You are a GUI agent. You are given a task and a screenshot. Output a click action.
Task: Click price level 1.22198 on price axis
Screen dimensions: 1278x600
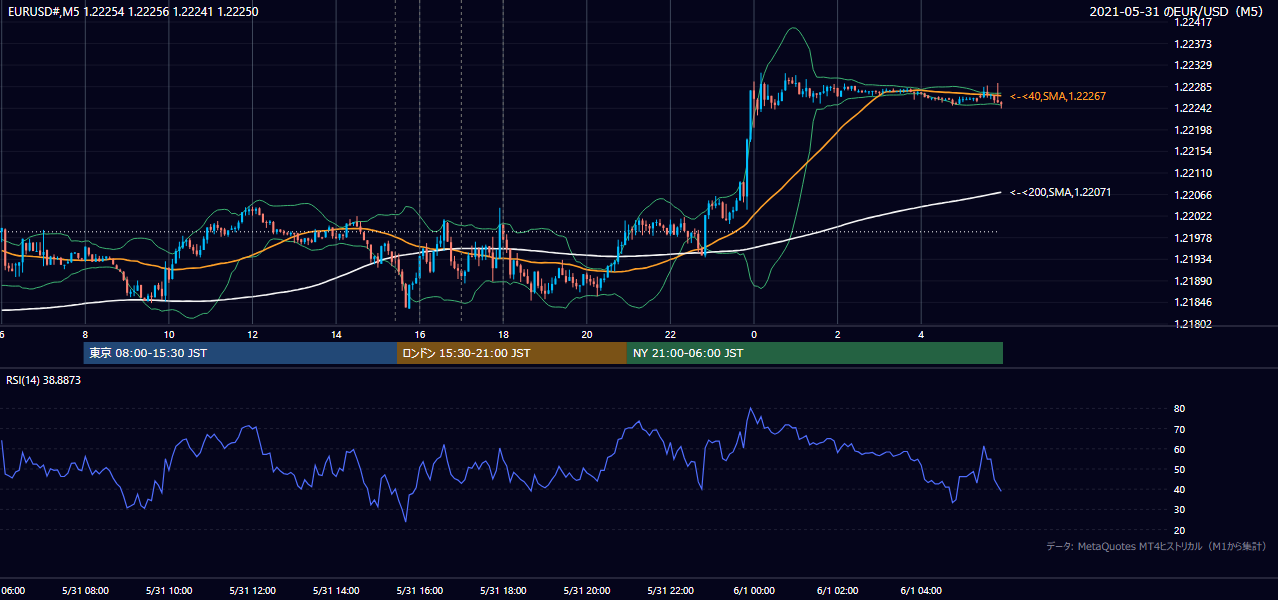(x=1195, y=130)
